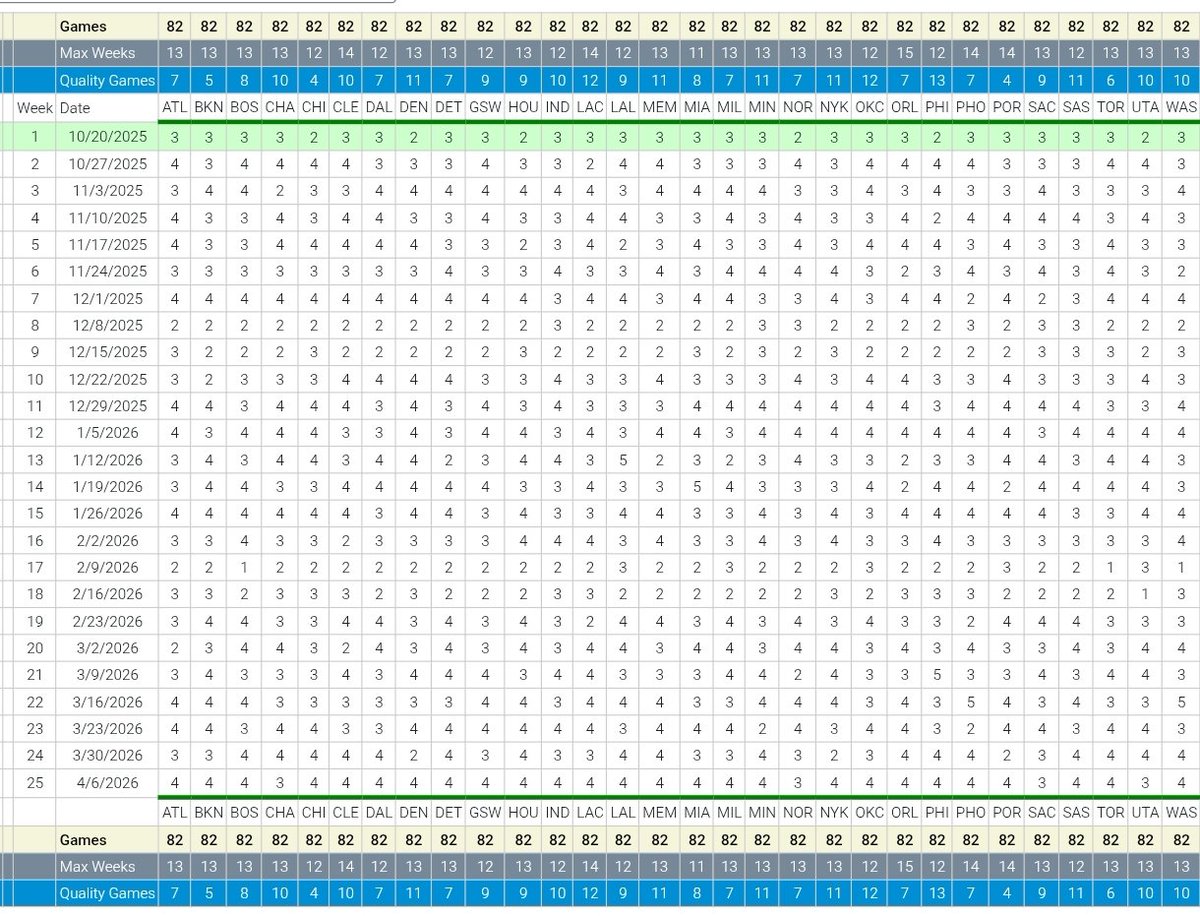This screenshot has height=916, width=1200.
Task: Select the 1/19/2026 date cell
Action: (x=107, y=487)
